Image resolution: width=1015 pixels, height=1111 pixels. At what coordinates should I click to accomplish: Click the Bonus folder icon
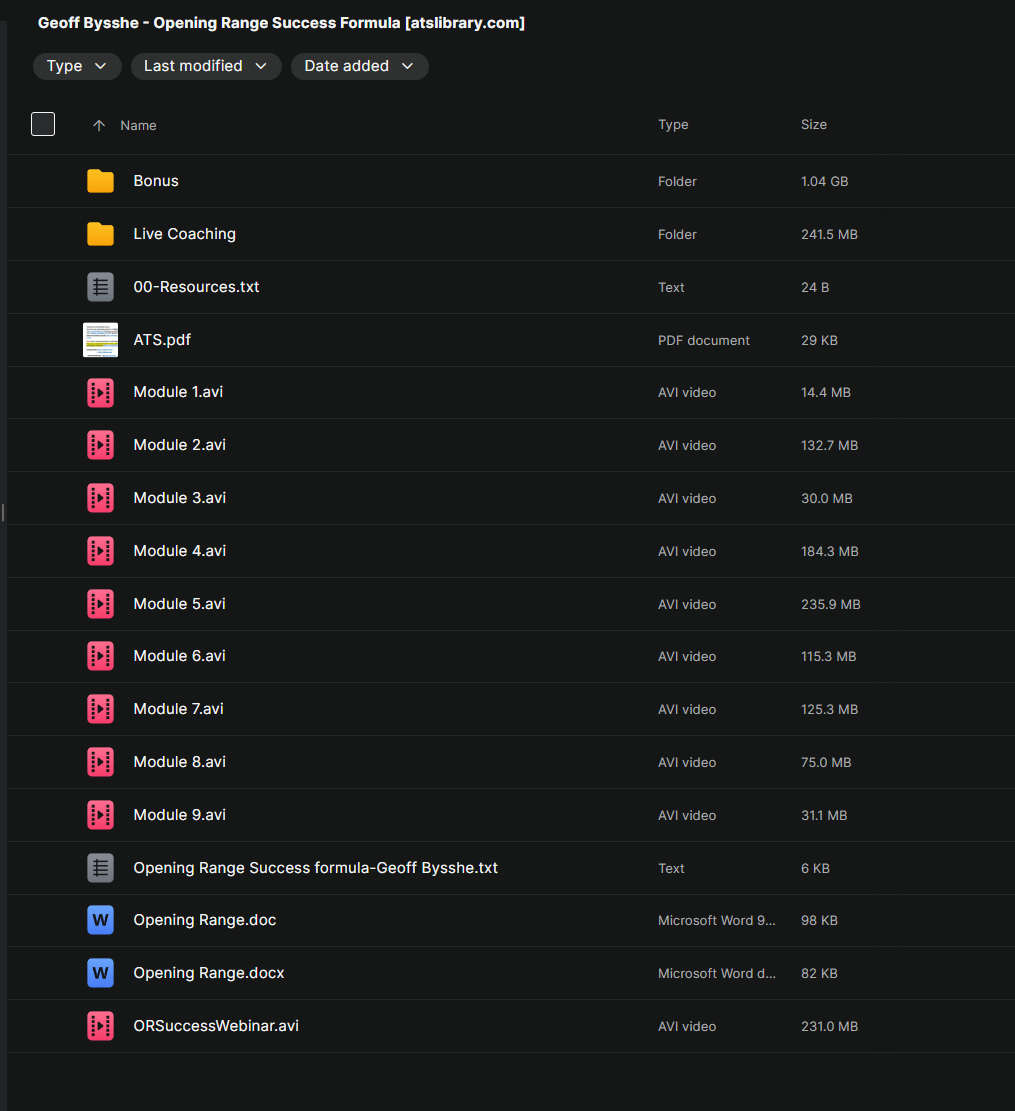pyautogui.click(x=100, y=181)
